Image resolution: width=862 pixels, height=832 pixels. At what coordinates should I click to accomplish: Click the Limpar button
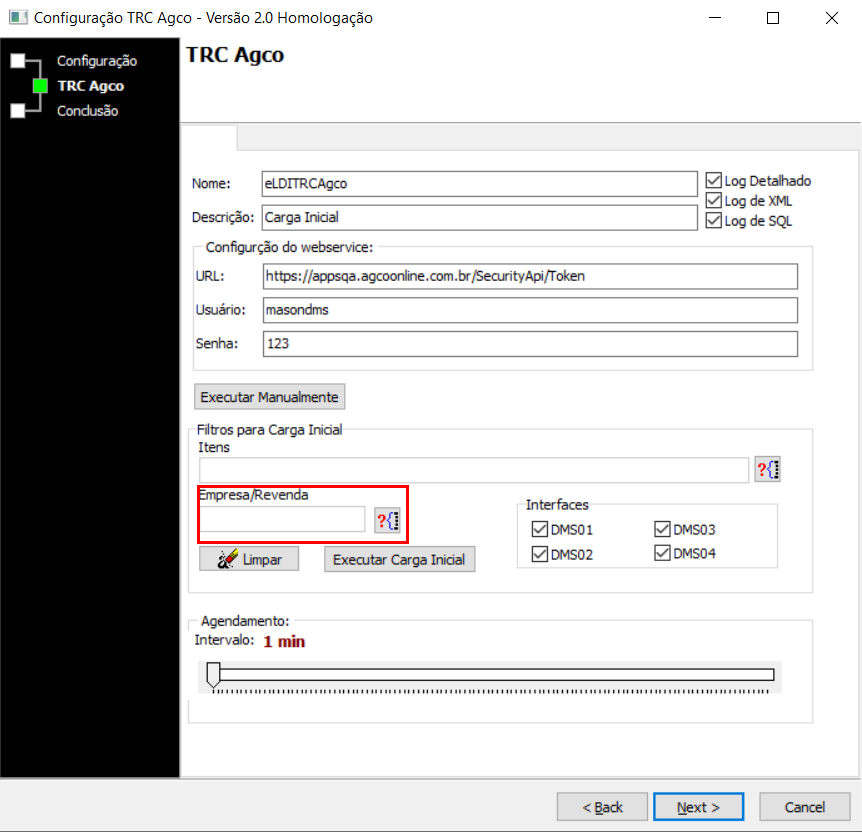click(249, 559)
